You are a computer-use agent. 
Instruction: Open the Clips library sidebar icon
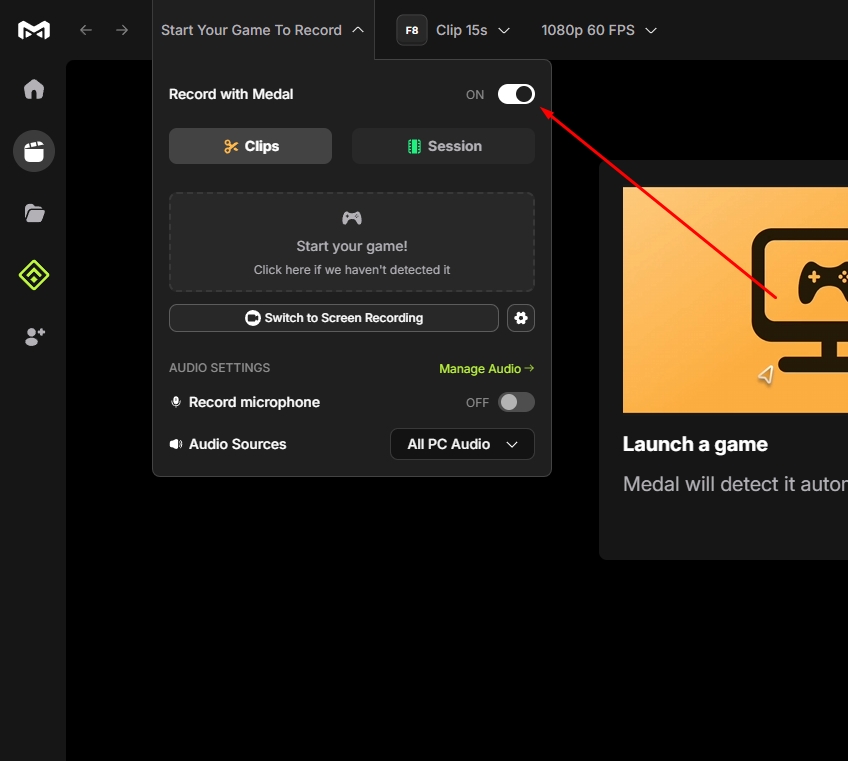coord(34,151)
